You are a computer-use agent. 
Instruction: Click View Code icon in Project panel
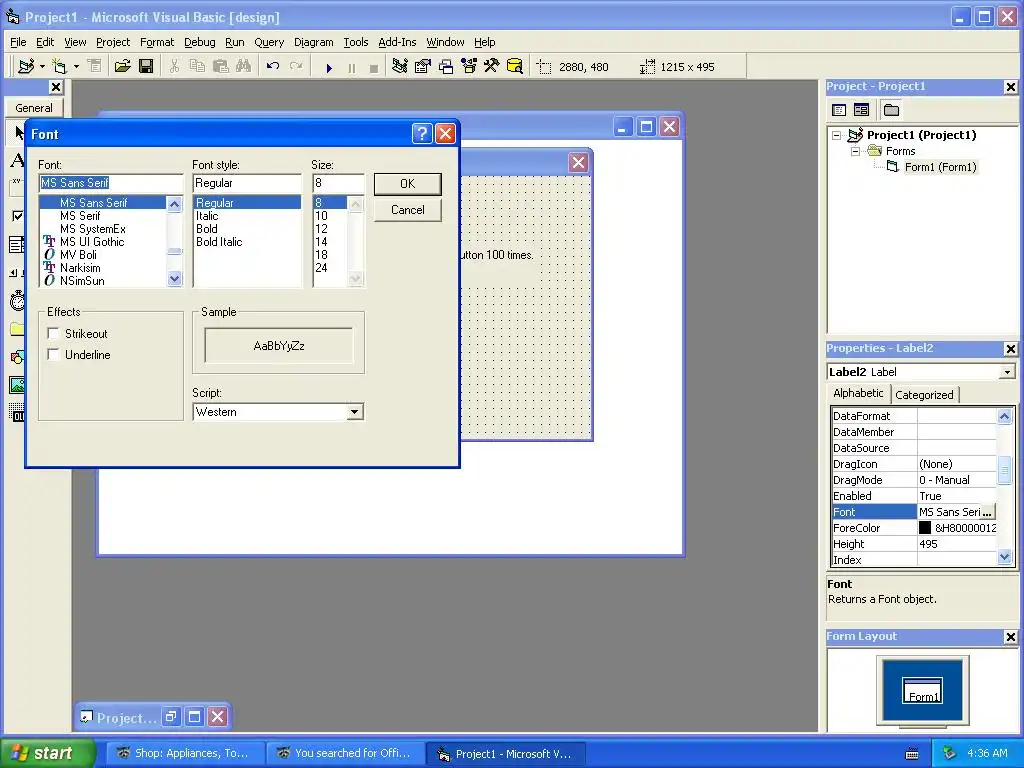point(839,110)
